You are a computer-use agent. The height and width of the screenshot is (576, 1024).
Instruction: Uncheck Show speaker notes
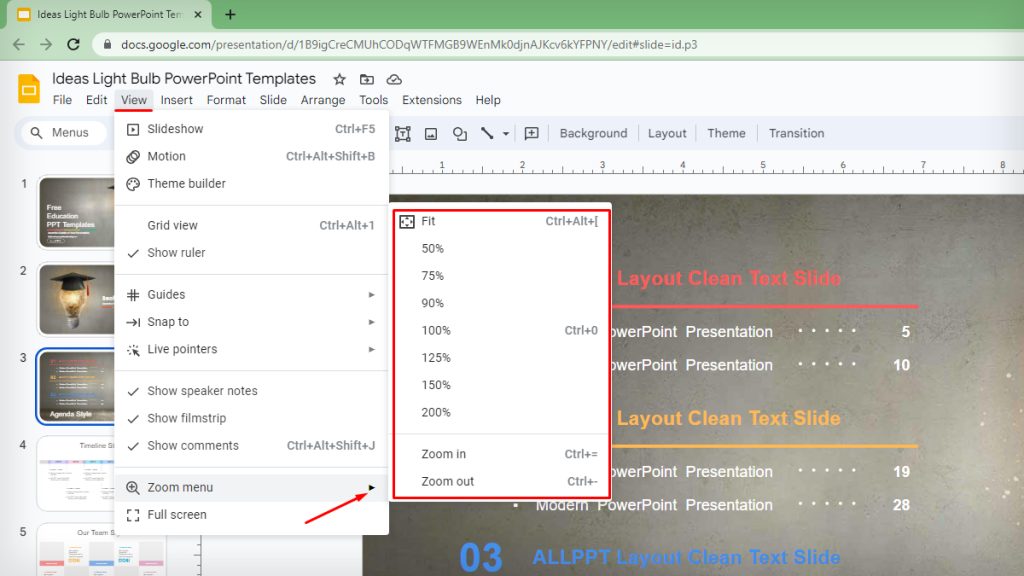202,391
